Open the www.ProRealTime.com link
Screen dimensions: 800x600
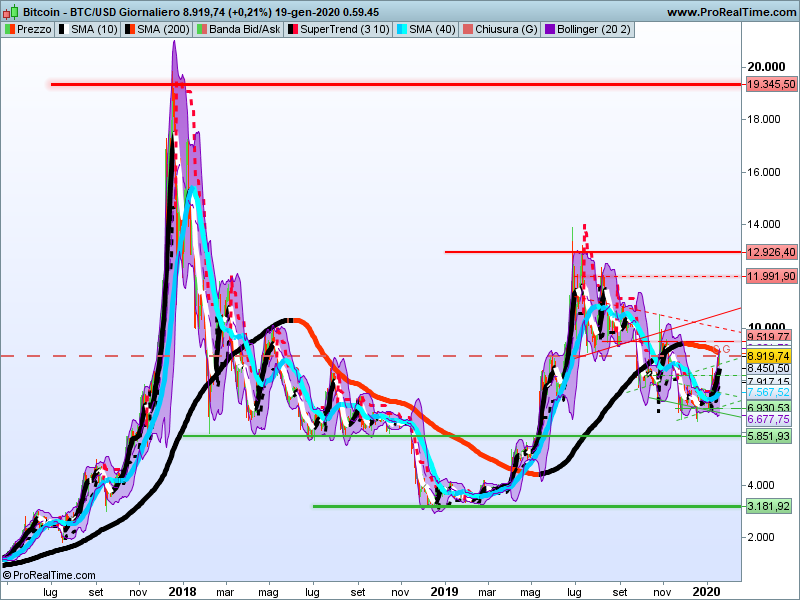(728, 12)
